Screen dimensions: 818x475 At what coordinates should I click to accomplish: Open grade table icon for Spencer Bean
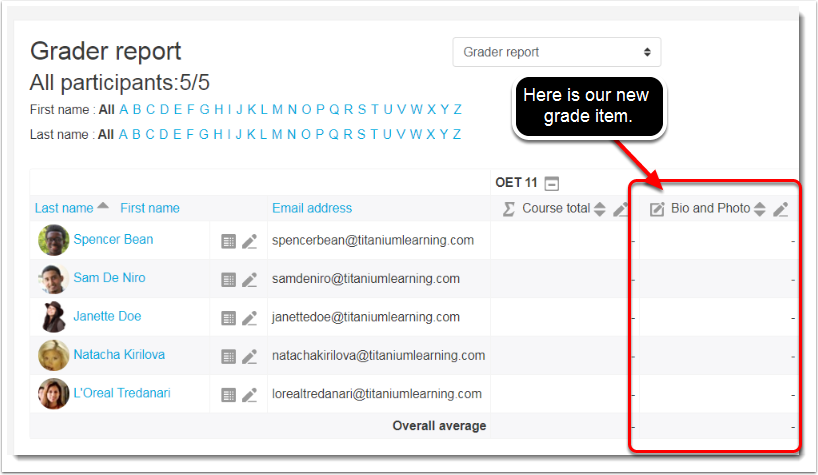pos(228,241)
